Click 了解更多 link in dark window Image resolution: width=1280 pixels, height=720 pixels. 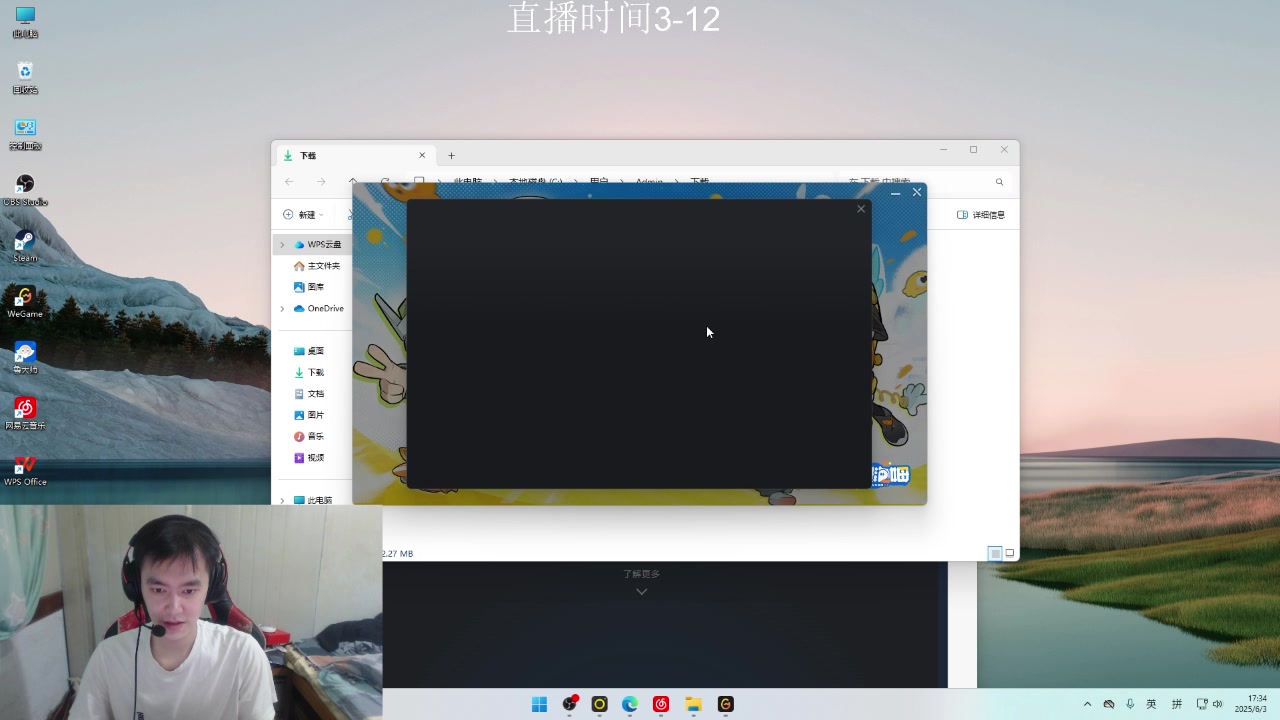point(641,574)
